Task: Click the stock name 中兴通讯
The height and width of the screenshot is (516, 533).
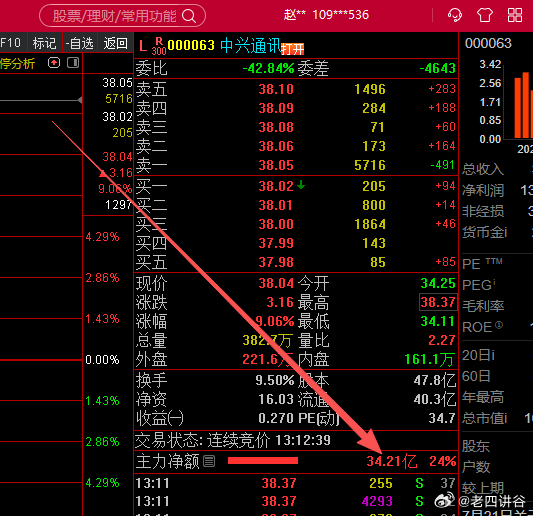Action: click(x=251, y=46)
